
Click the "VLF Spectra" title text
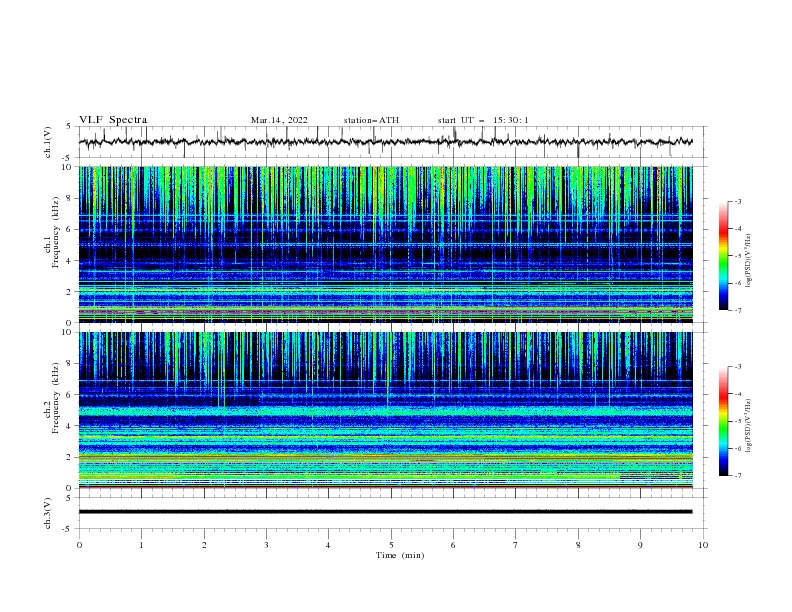click(x=113, y=120)
